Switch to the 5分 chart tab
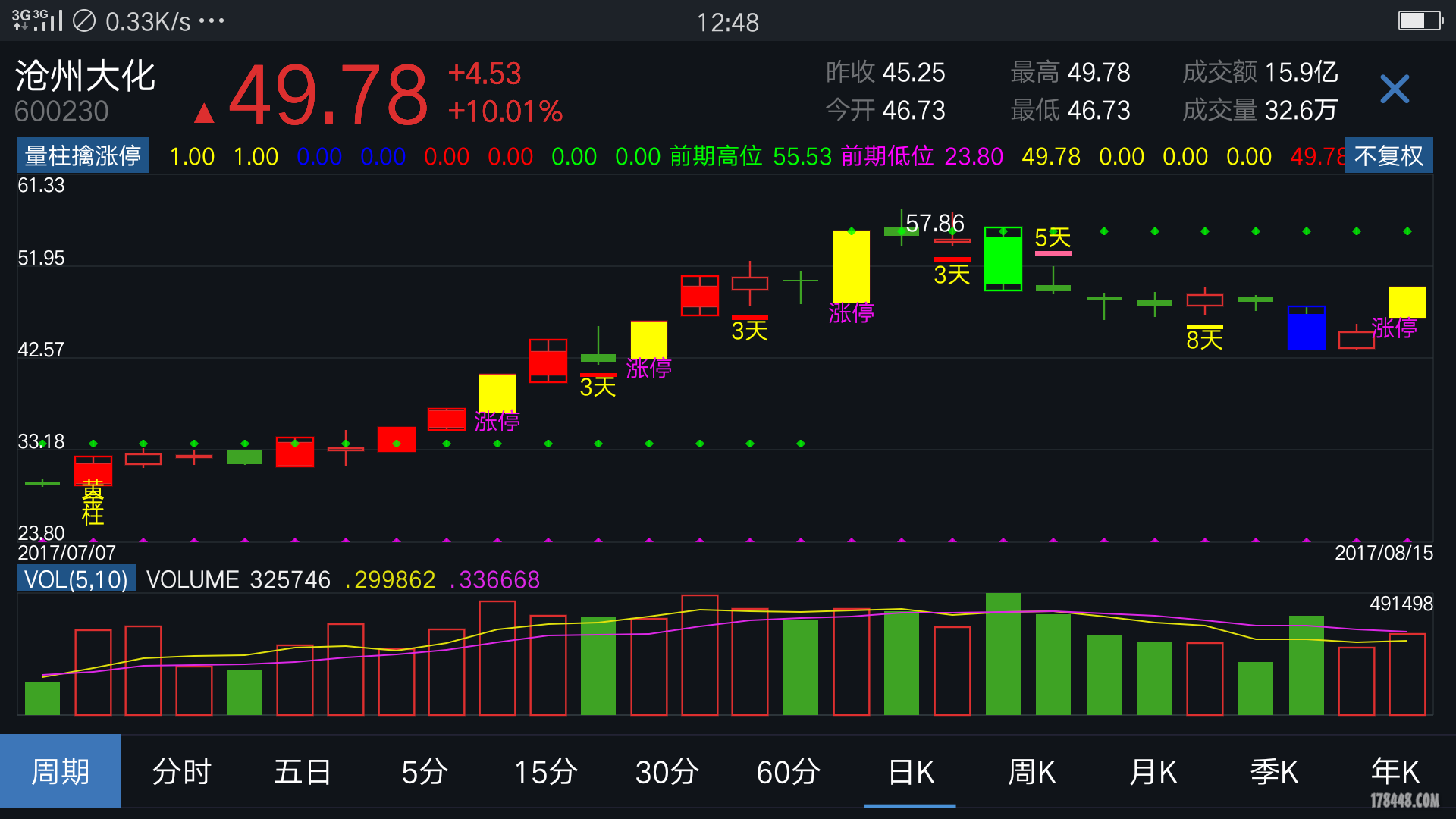This screenshot has height=819, width=1456. [425, 771]
